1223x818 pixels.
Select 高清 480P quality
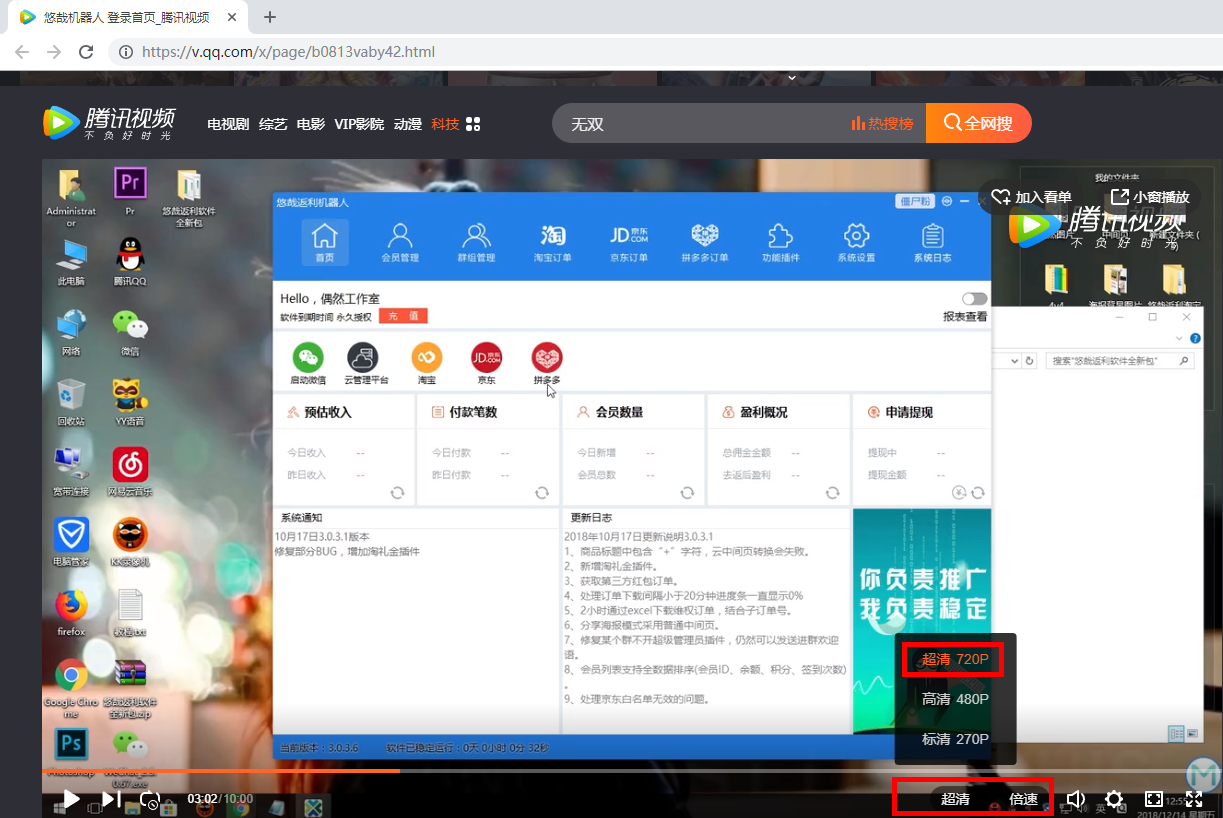tap(955, 699)
